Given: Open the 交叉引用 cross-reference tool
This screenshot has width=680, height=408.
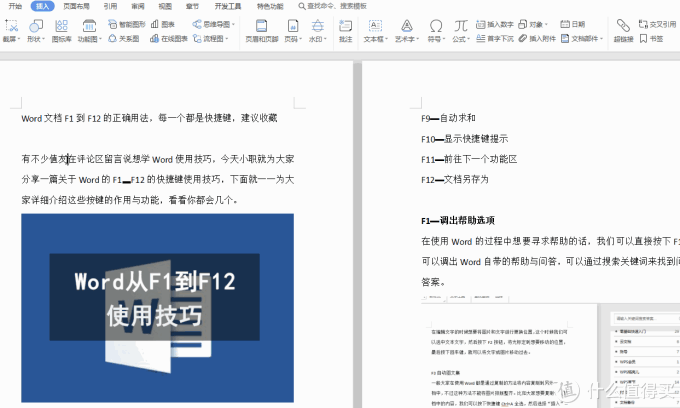Looking at the screenshot, I should (x=657, y=24).
